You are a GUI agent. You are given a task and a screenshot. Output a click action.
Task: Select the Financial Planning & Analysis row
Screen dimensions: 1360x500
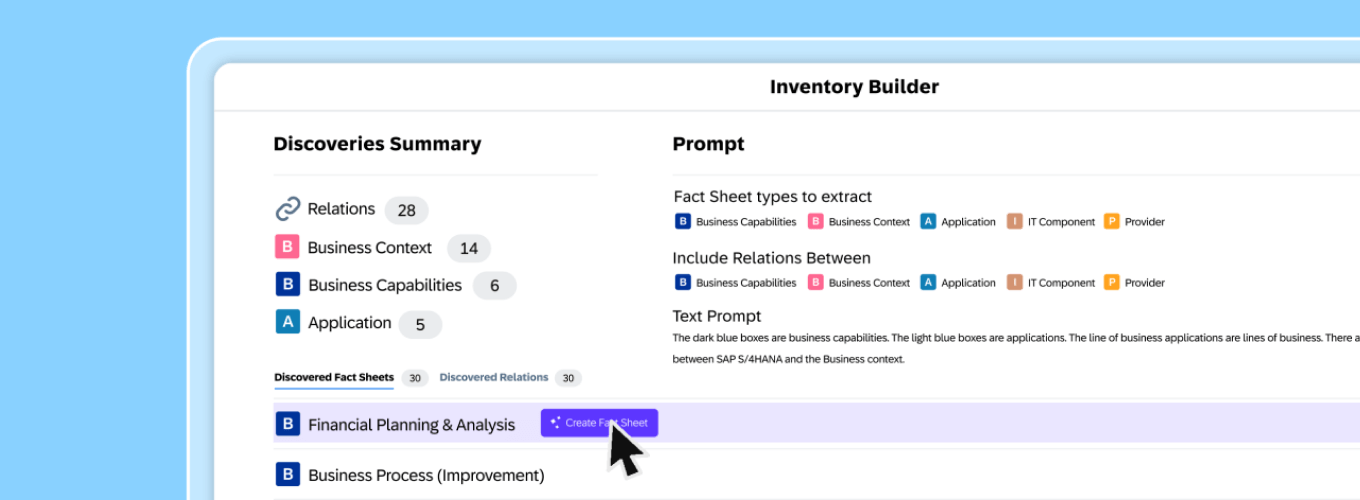411,425
